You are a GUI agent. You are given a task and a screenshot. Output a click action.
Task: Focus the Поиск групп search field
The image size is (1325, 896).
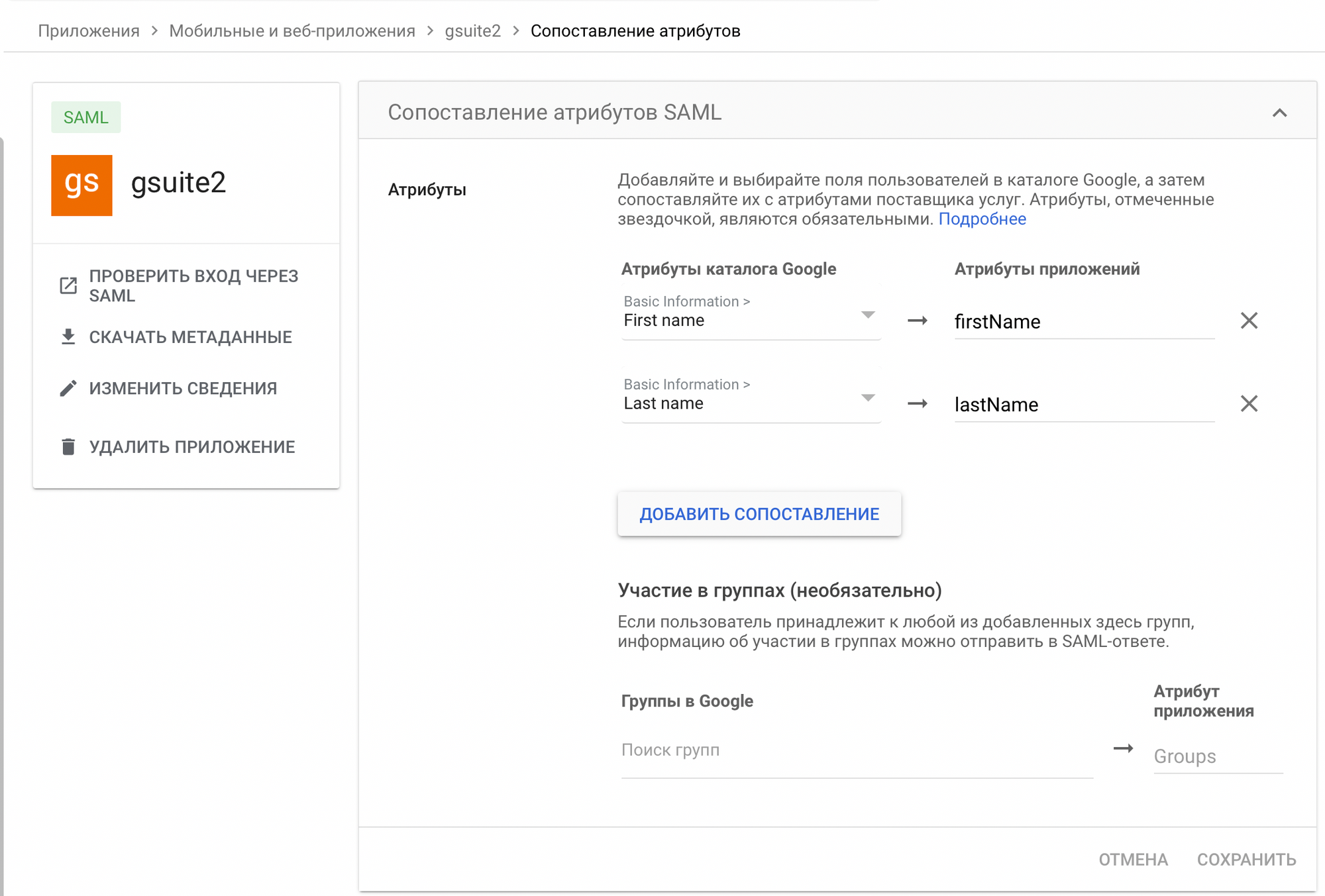(856, 750)
